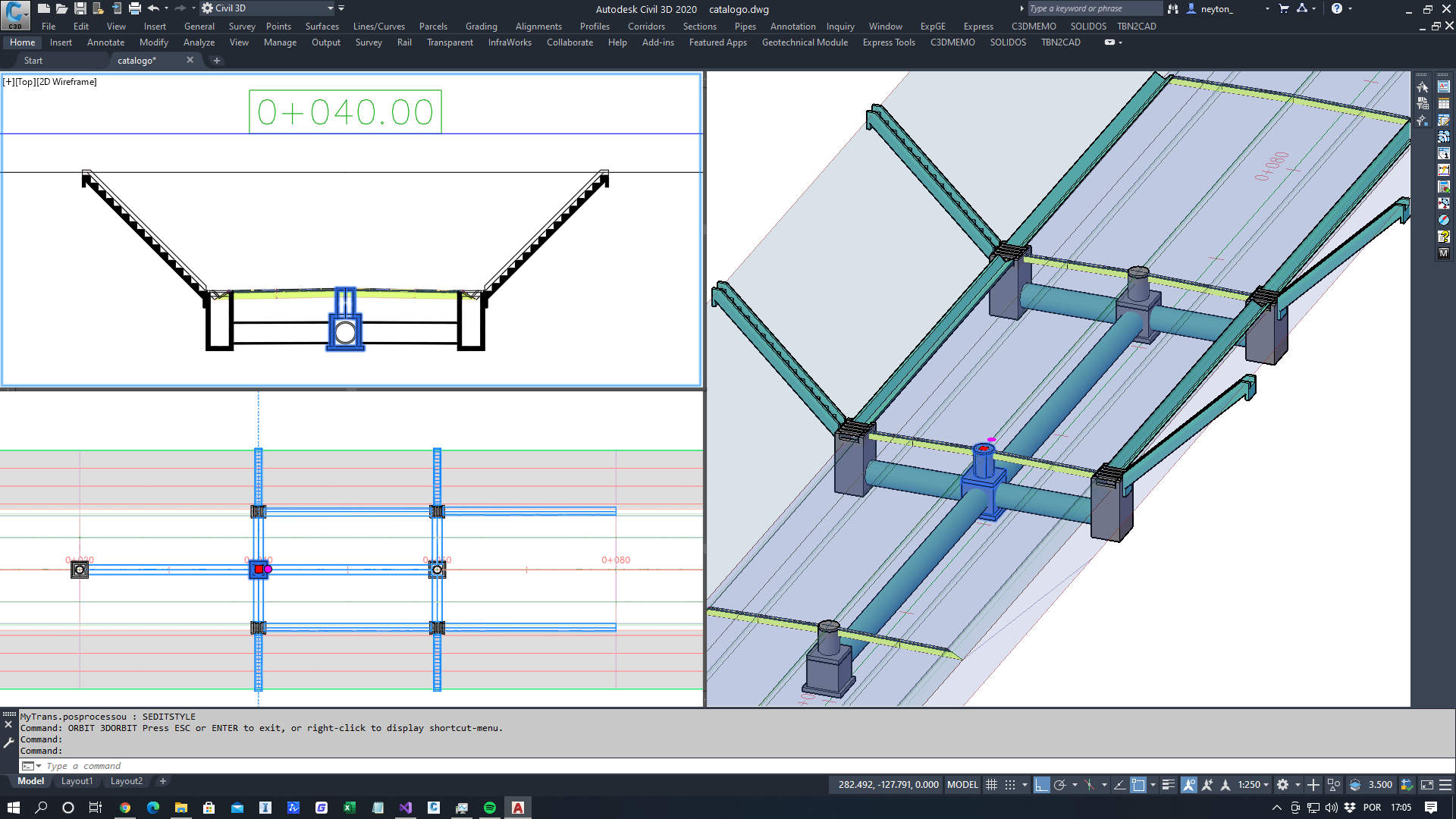Click the keyword search box

[1094, 8]
